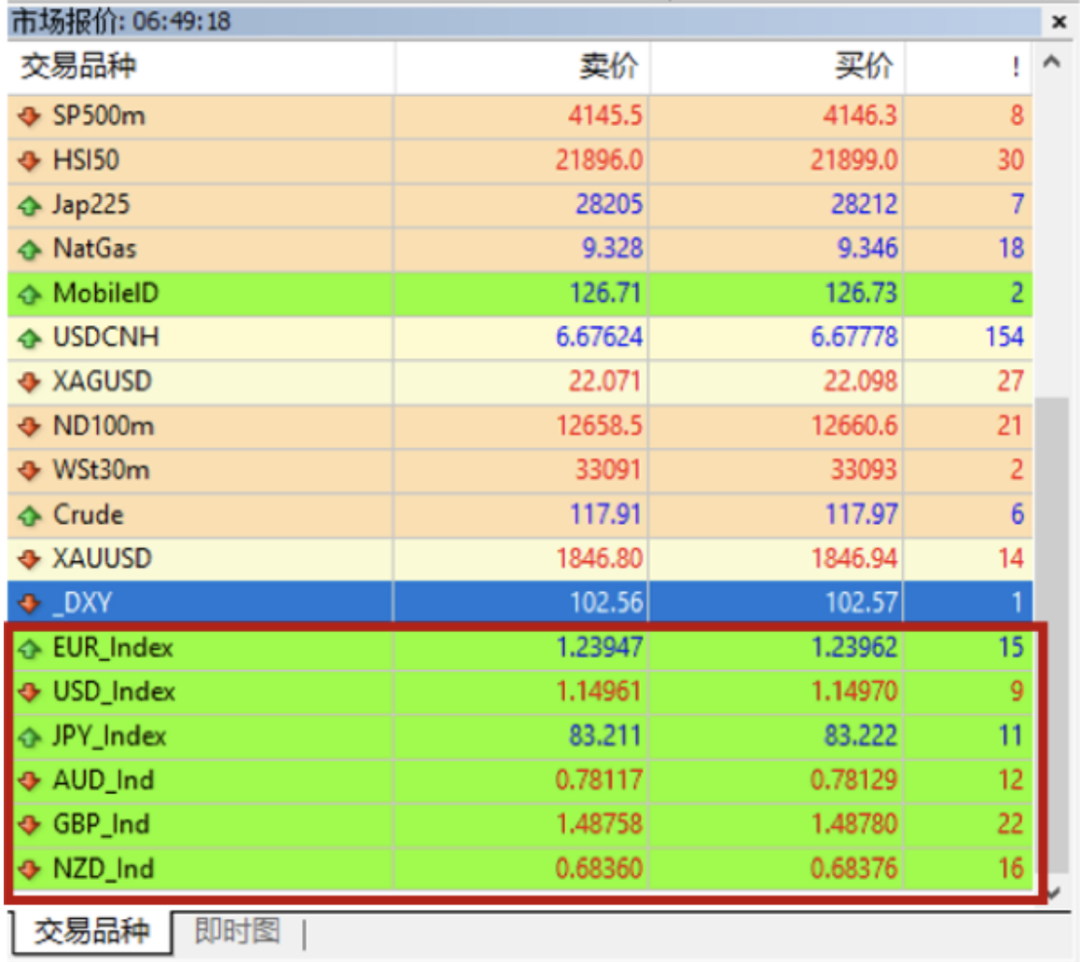Click the ND100m bid price 12658.5
Screen dimensions: 1080x962
pyautogui.click(x=599, y=426)
